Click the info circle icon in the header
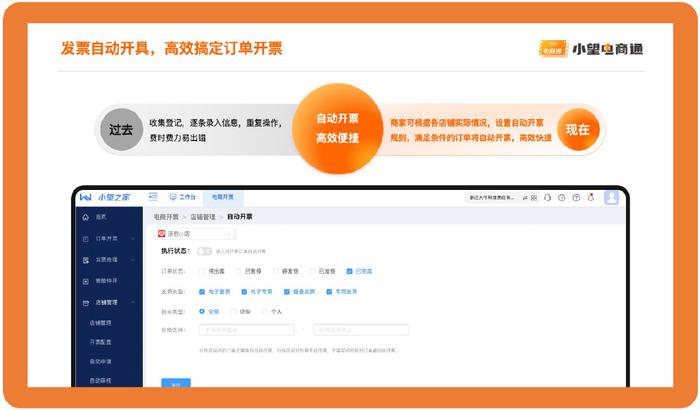 click(562, 197)
